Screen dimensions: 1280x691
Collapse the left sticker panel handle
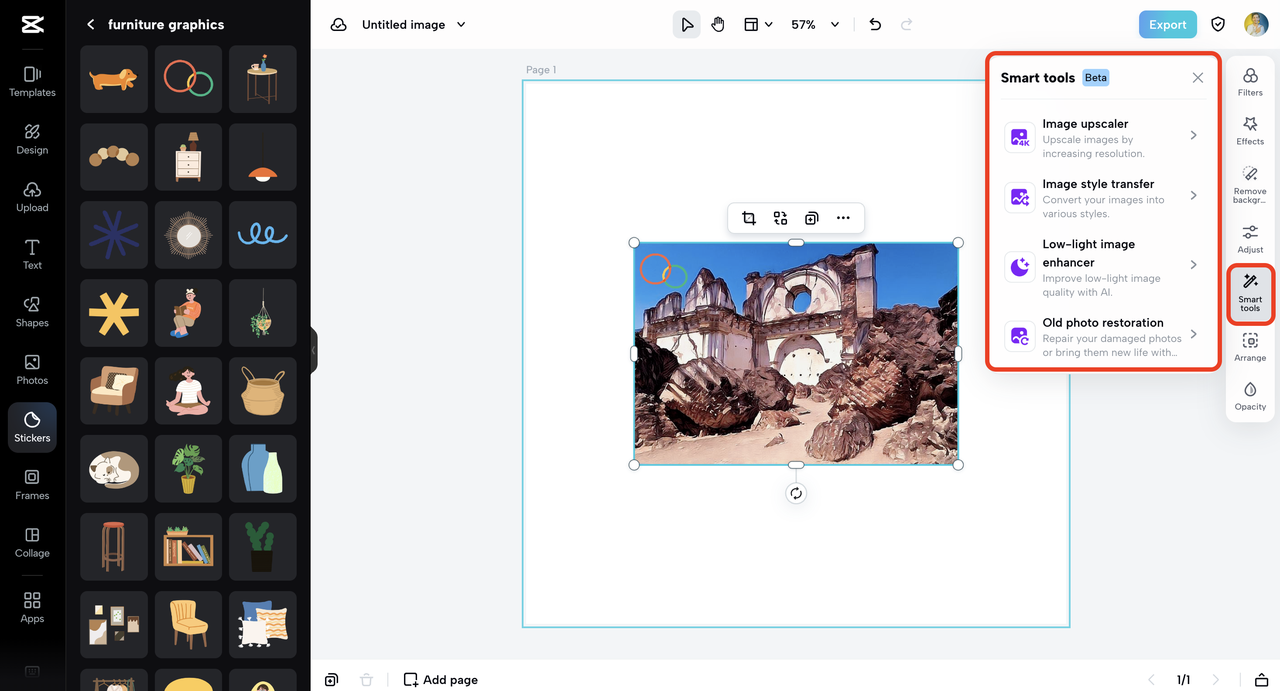coord(313,350)
